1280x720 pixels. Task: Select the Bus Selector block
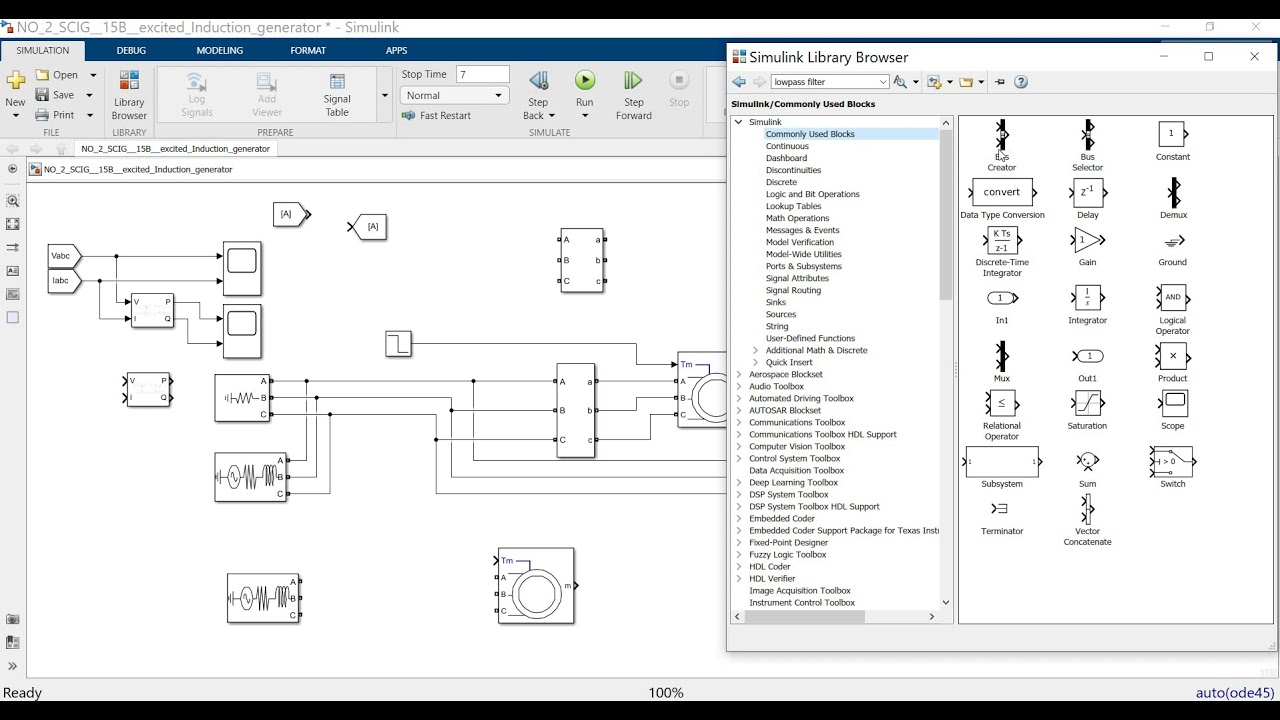coord(1087,135)
